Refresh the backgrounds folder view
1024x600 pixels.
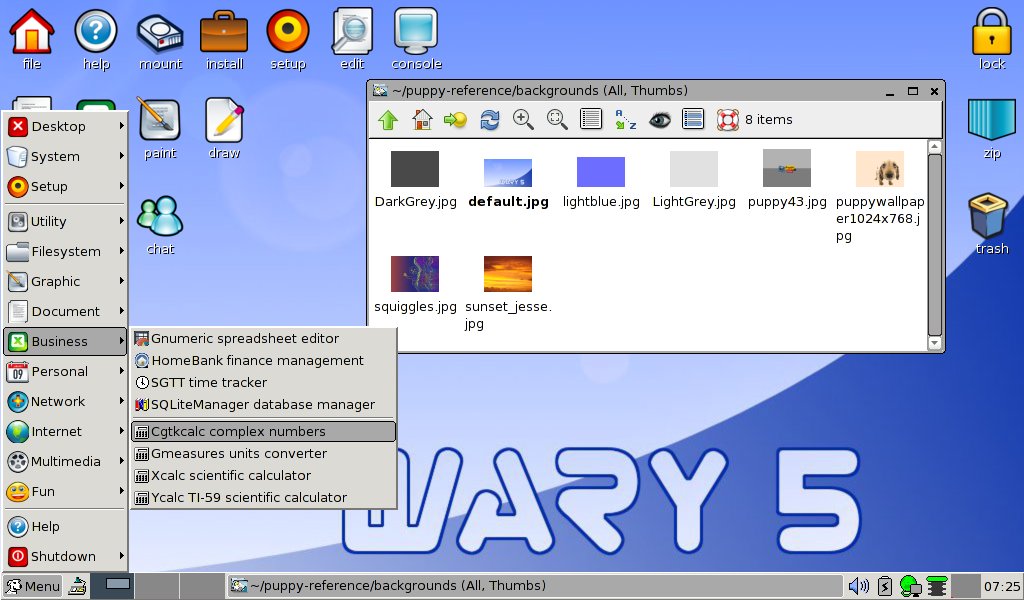click(x=488, y=119)
